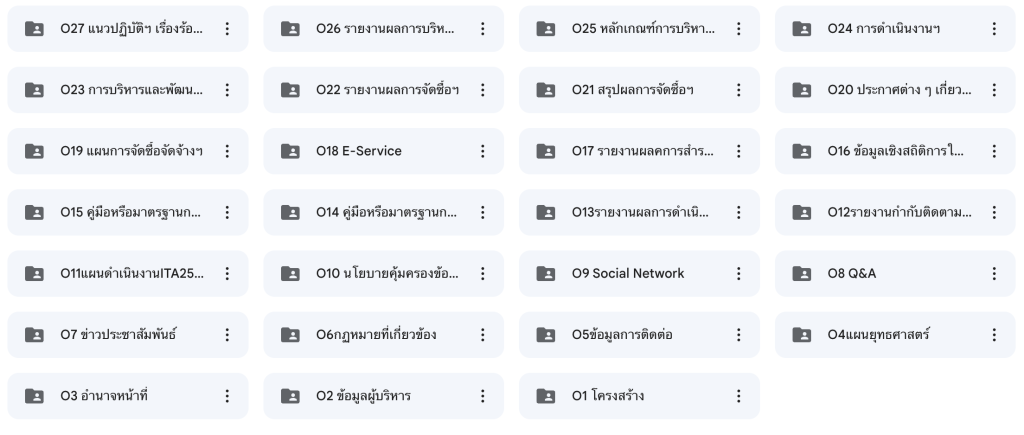The width and height of the screenshot is (1024, 435).
Task: Click shared folder icon of O3 อำนาจหน้าที่
Action: coord(34,396)
